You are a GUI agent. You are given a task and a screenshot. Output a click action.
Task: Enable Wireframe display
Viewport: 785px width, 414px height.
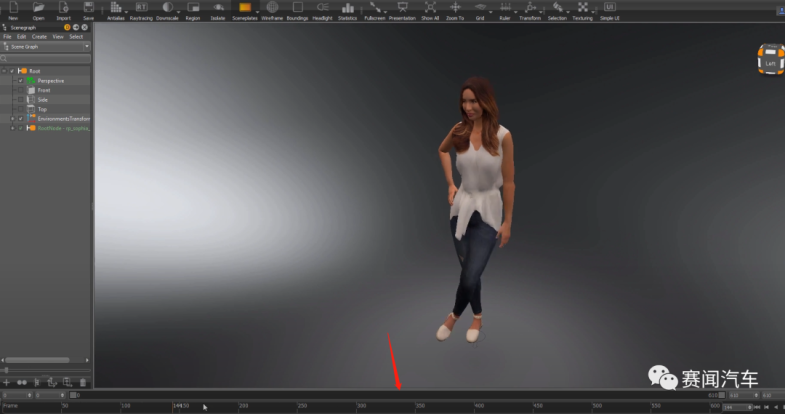click(271, 8)
